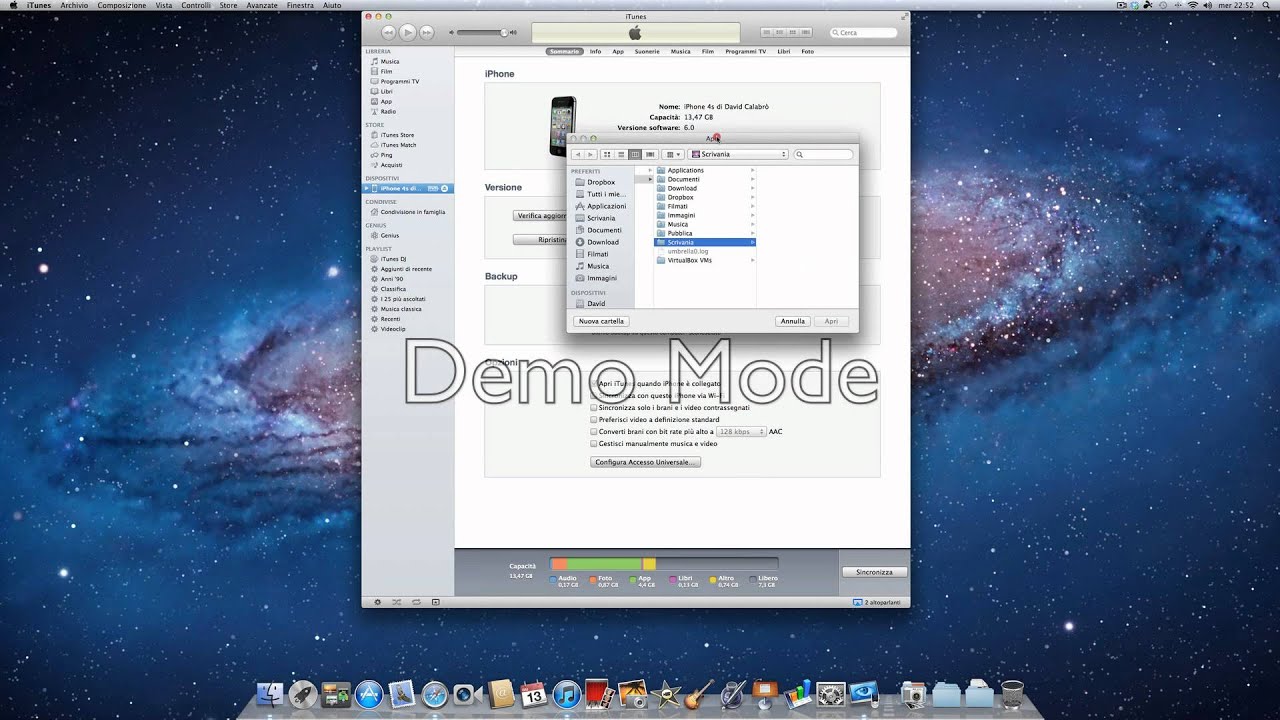
Task: Open Musica in the iTunes library sidebar
Action: pyautogui.click(x=389, y=62)
